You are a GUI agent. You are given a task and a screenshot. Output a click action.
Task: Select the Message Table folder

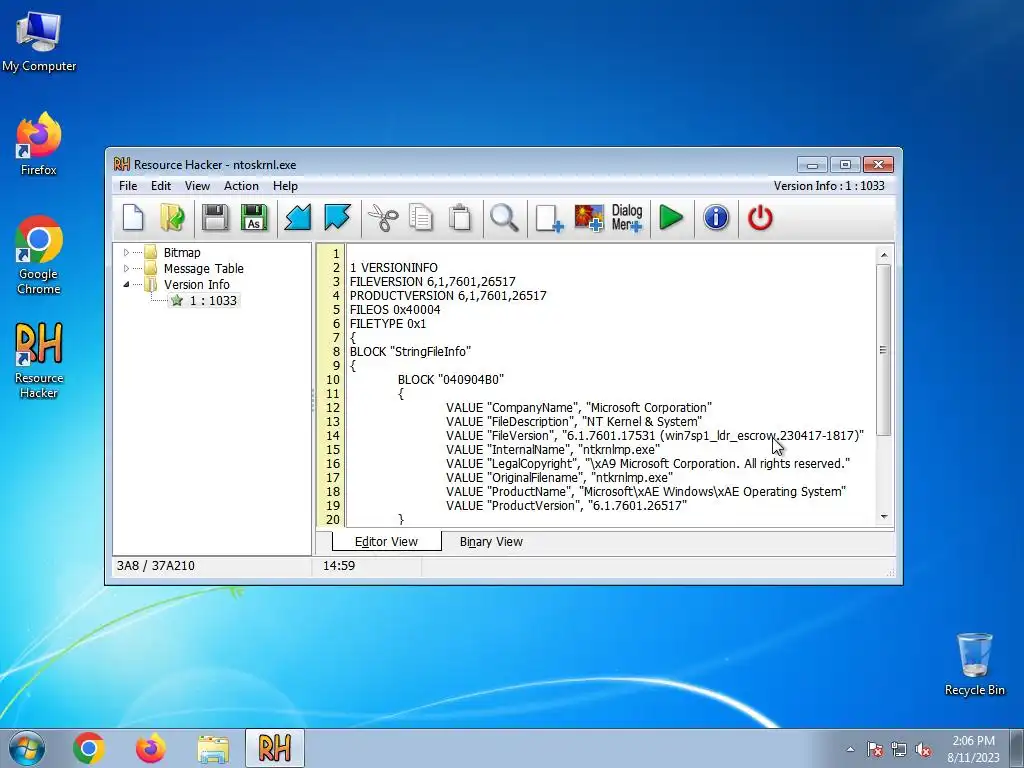tap(203, 268)
